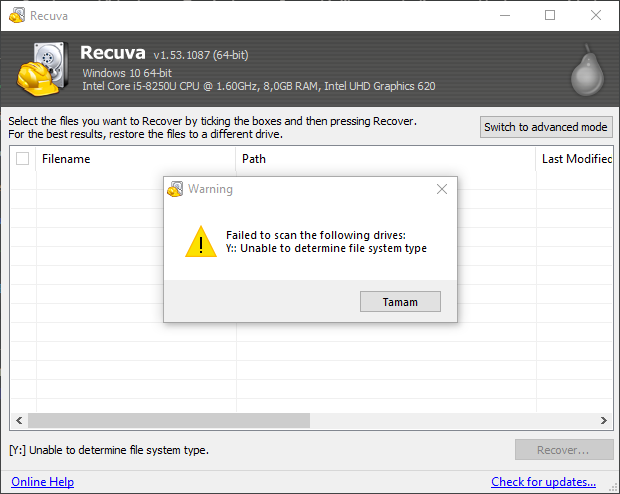Sort by Path column header
This screenshot has width=620, height=494.
(x=385, y=159)
